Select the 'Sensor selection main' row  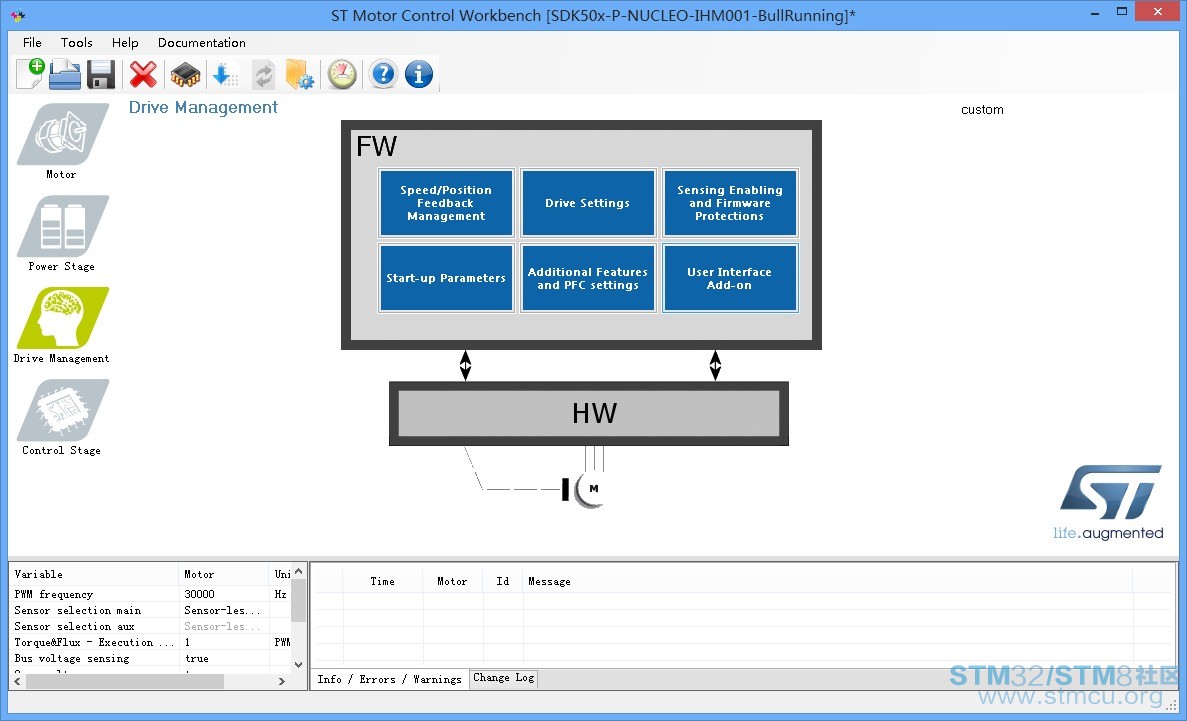[151, 610]
